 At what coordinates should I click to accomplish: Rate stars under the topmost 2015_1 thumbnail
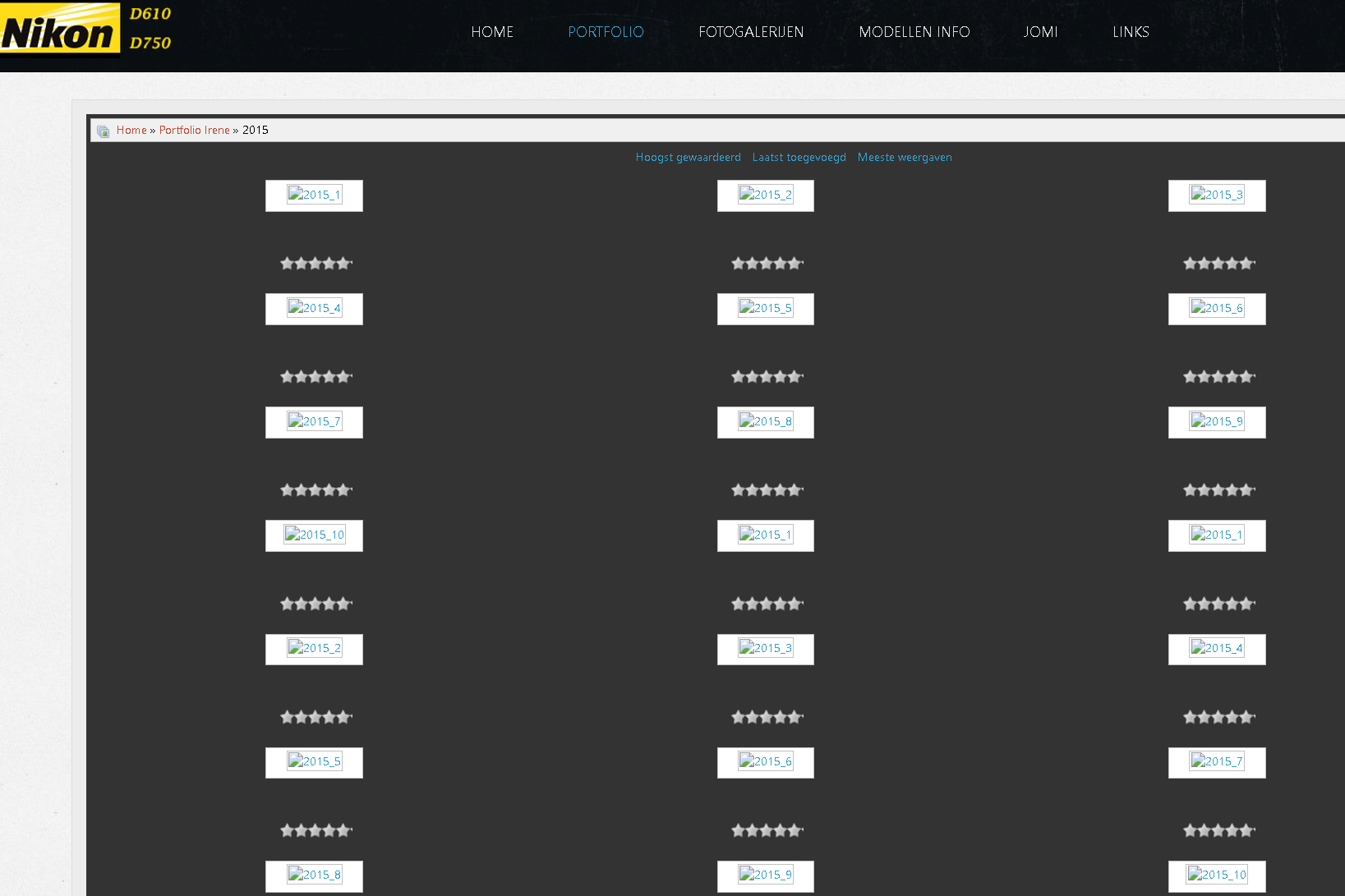pos(316,264)
